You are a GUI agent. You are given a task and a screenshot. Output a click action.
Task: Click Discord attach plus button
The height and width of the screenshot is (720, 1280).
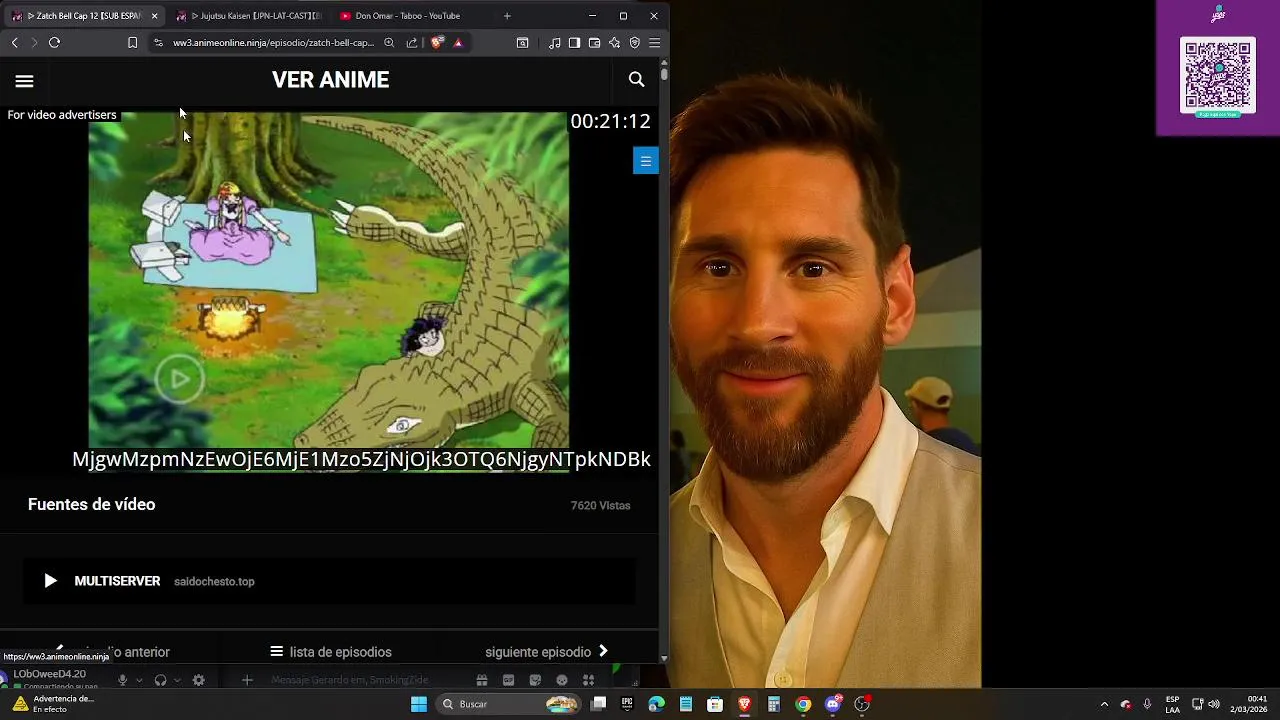pyautogui.click(x=247, y=680)
